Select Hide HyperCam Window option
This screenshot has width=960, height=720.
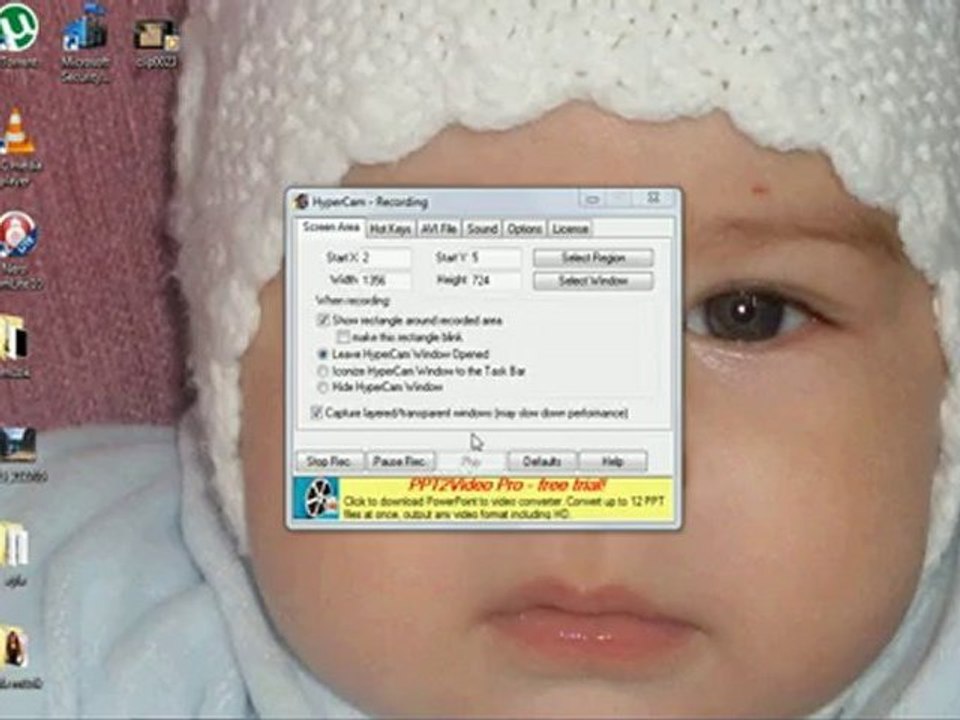[323, 387]
